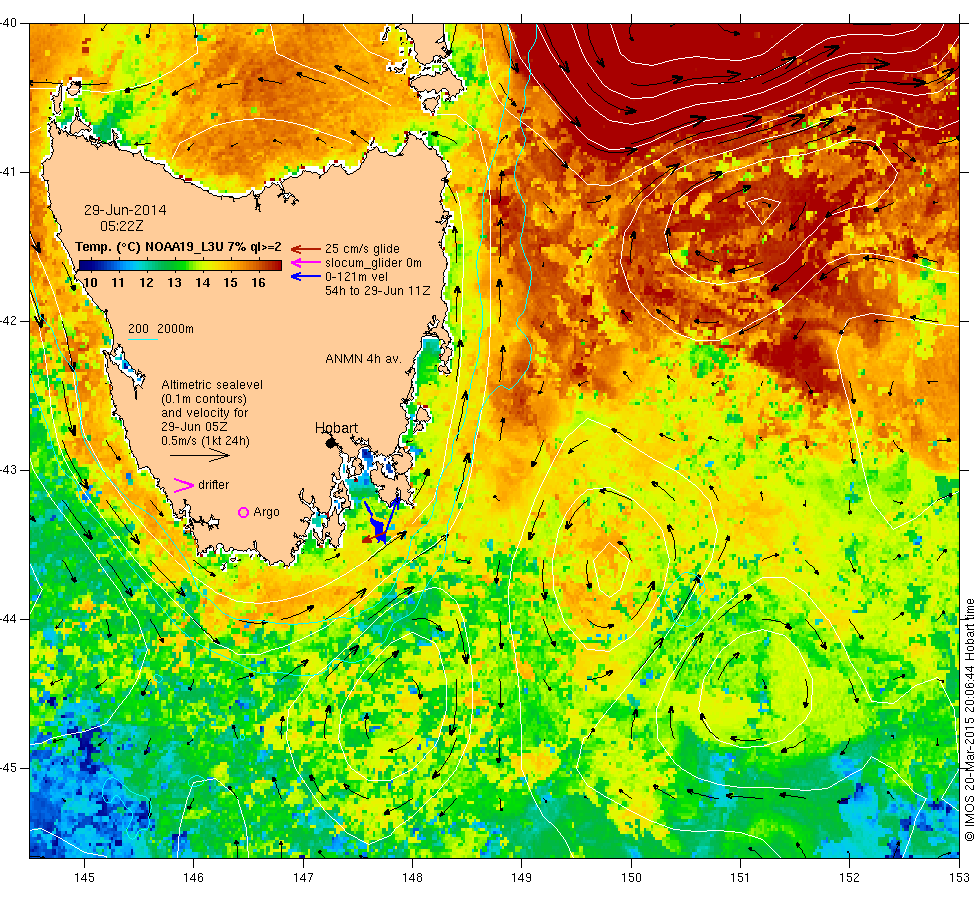Viewport: 980px width, 900px height.
Task: Click the 13 value on temperature scale
Action: (174, 282)
